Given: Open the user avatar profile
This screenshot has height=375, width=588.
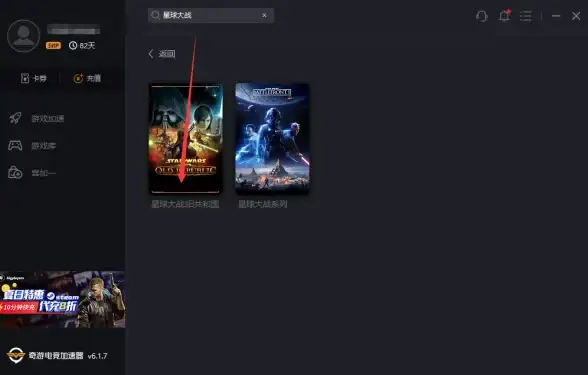Looking at the screenshot, I should (23, 36).
